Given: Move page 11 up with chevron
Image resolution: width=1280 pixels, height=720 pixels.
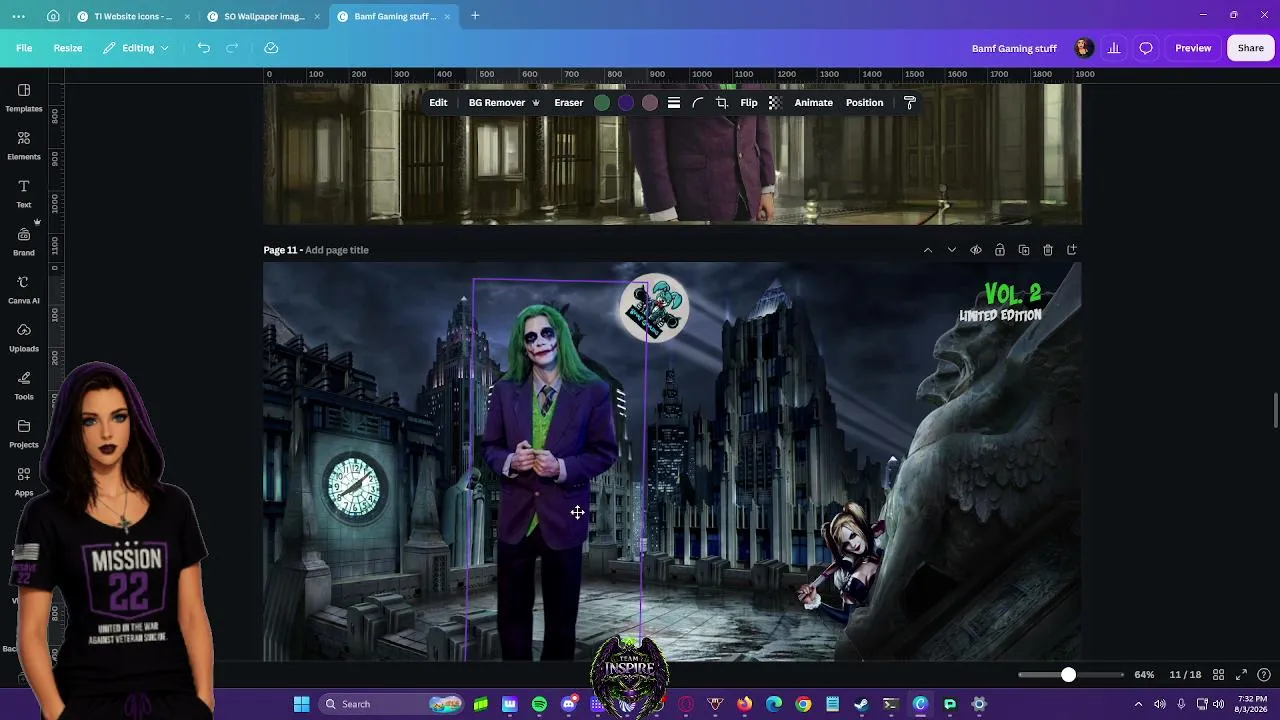Looking at the screenshot, I should 928,250.
